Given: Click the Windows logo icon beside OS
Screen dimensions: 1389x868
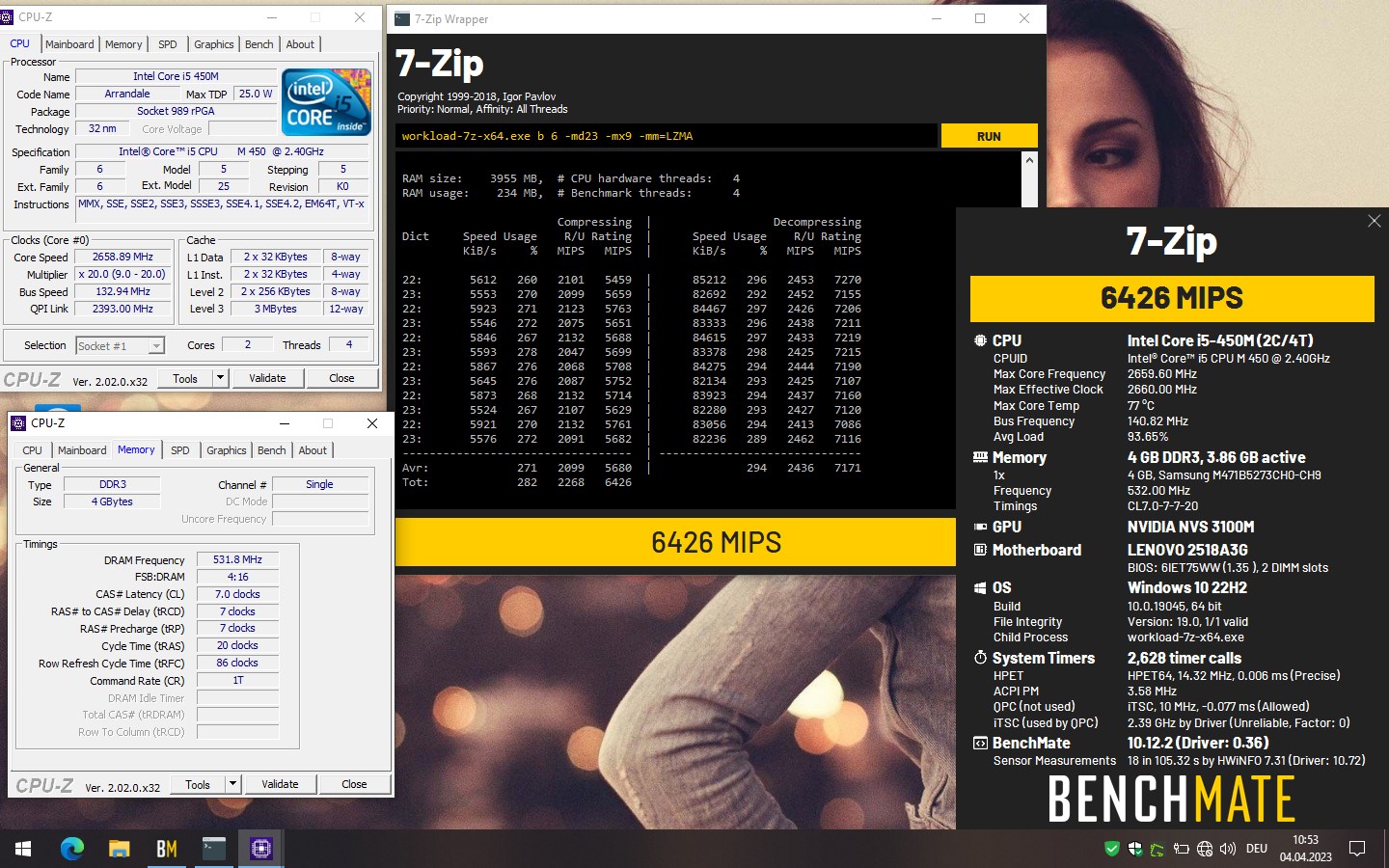Looking at the screenshot, I should tap(980, 587).
